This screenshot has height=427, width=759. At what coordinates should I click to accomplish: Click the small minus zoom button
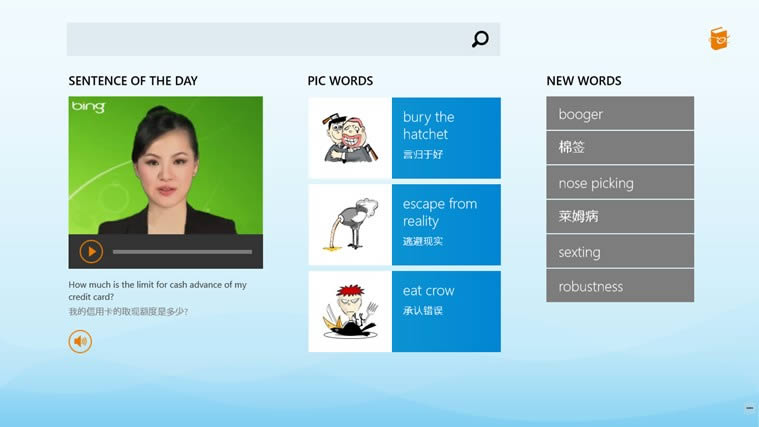pyautogui.click(x=750, y=409)
